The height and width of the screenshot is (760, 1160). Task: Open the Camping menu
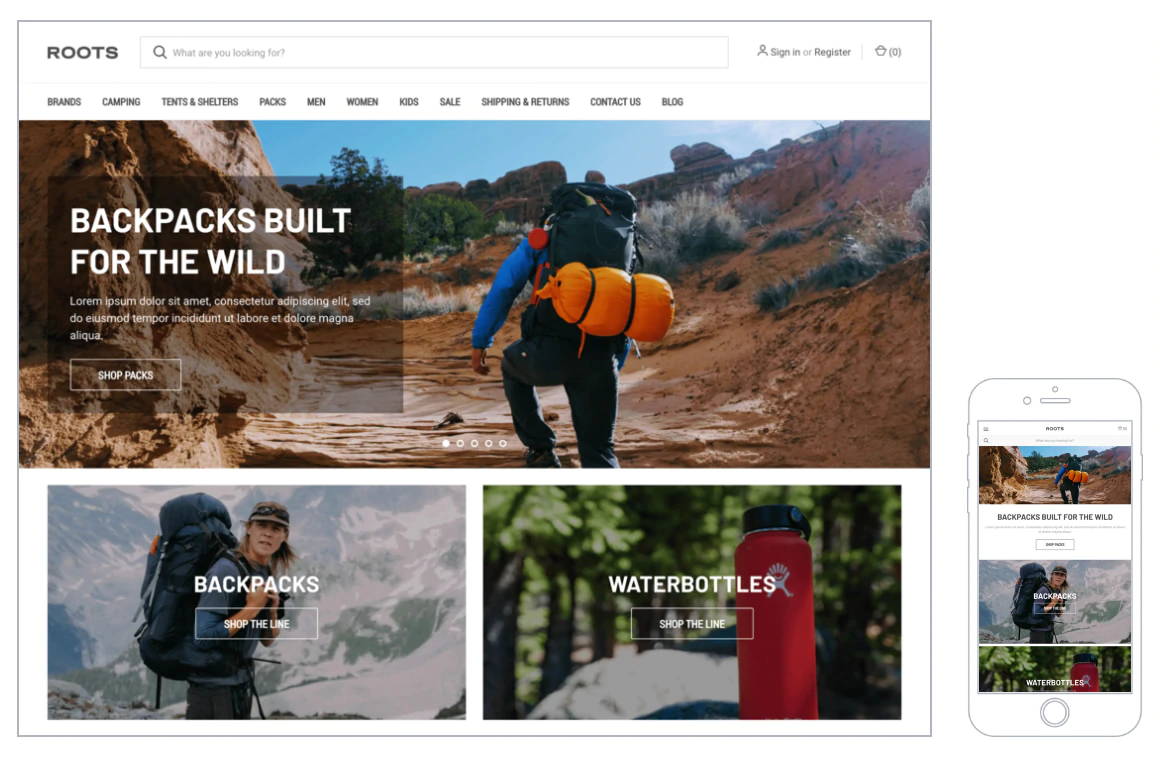tap(121, 102)
